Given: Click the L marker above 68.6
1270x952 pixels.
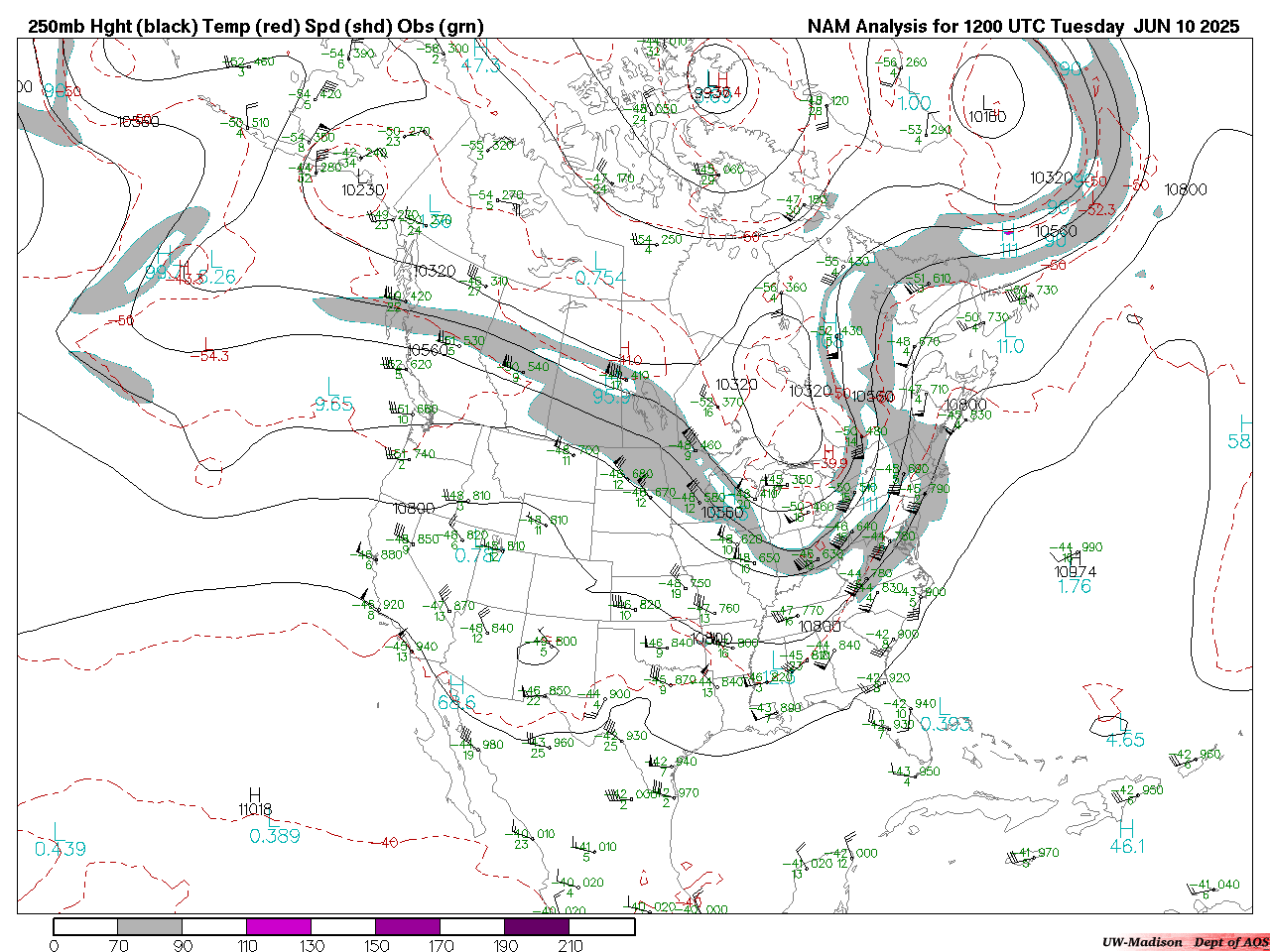Looking at the screenshot, I should click(x=457, y=685).
